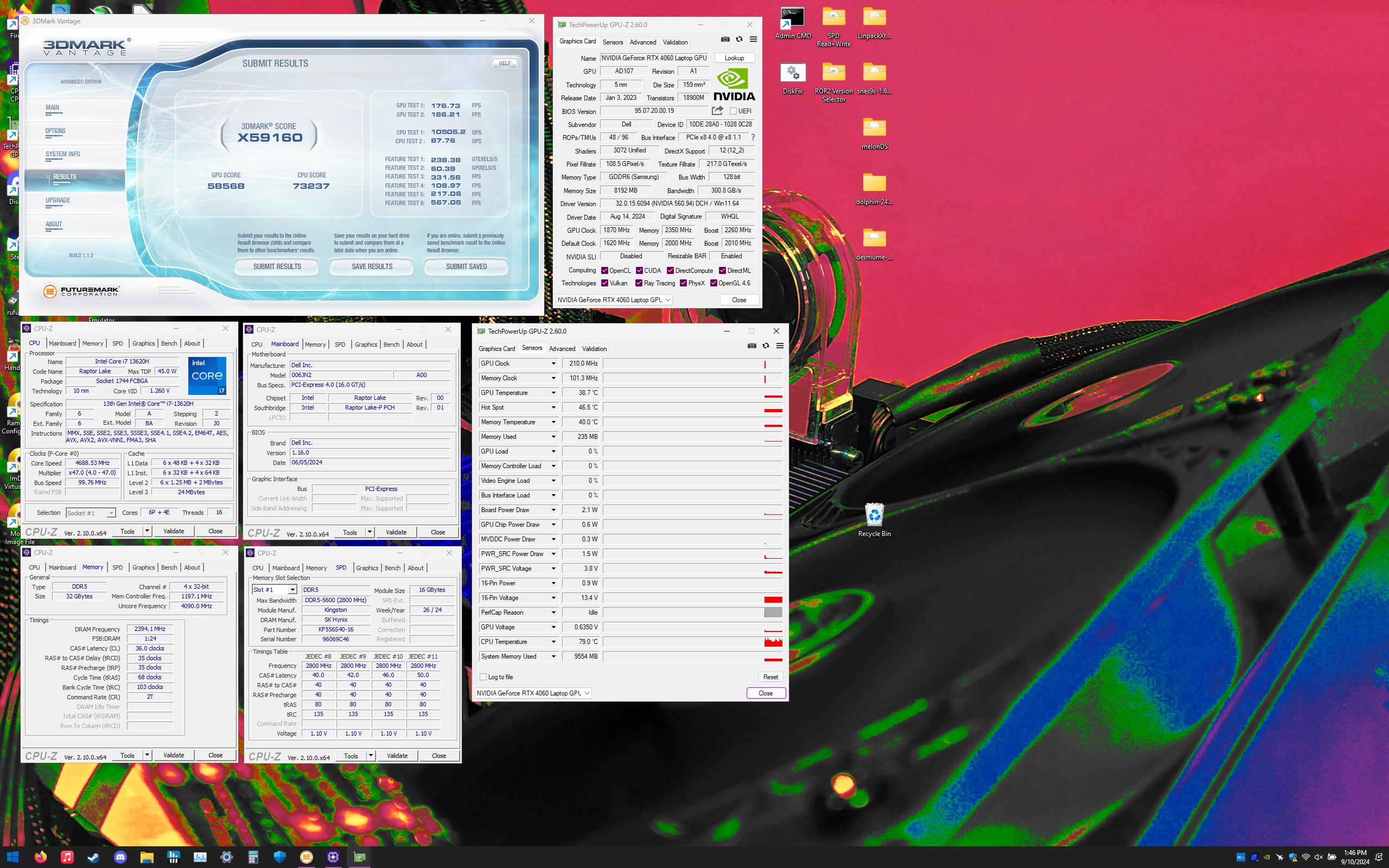The height and width of the screenshot is (868, 1389).
Task: Open the Graphics tab in CPU-Z Mainboard window
Action: (x=366, y=344)
